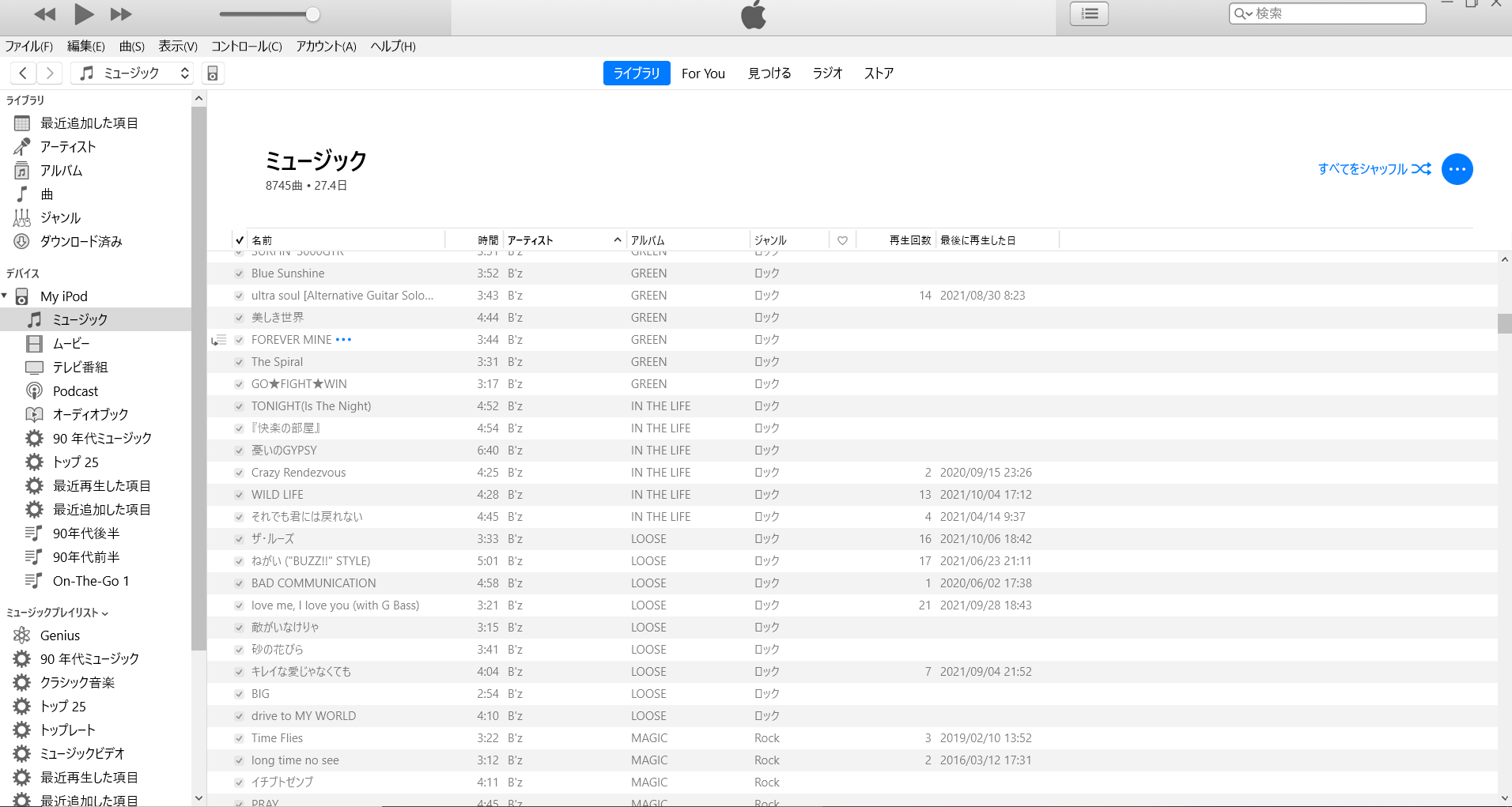Open the アカウント(A) menu
This screenshot has height=807, width=1512.
[x=327, y=46]
